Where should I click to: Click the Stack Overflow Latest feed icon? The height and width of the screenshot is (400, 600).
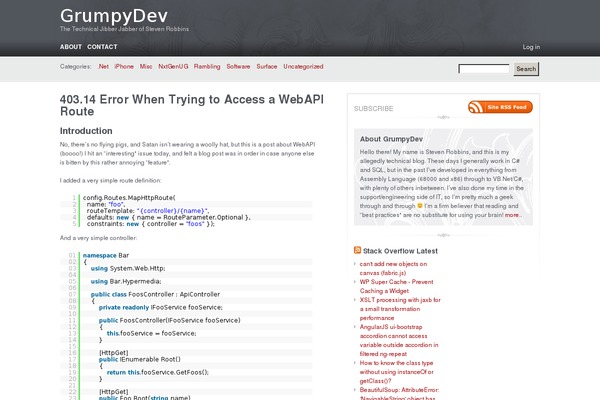pos(357,250)
